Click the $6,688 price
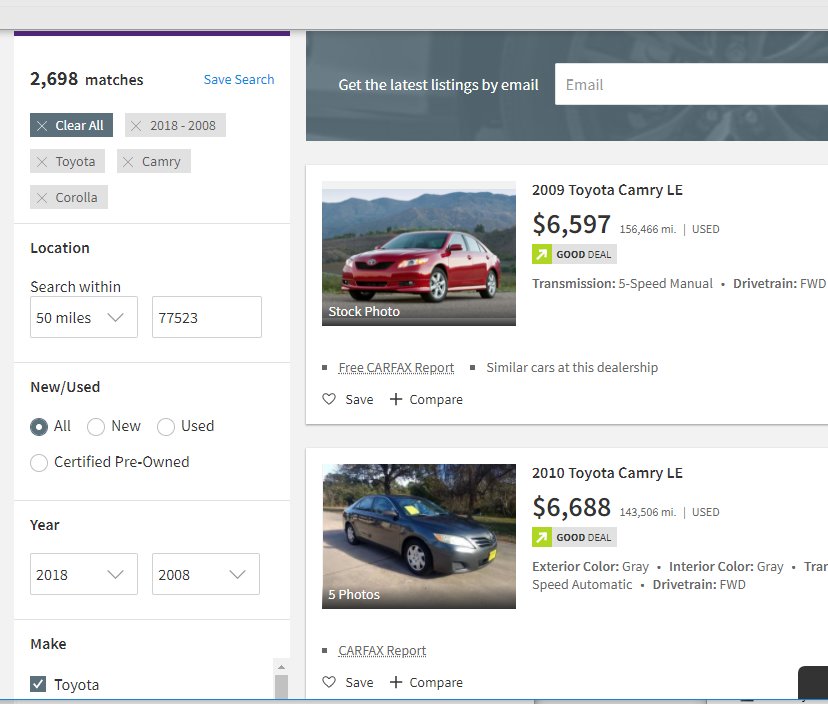 (x=571, y=507)
